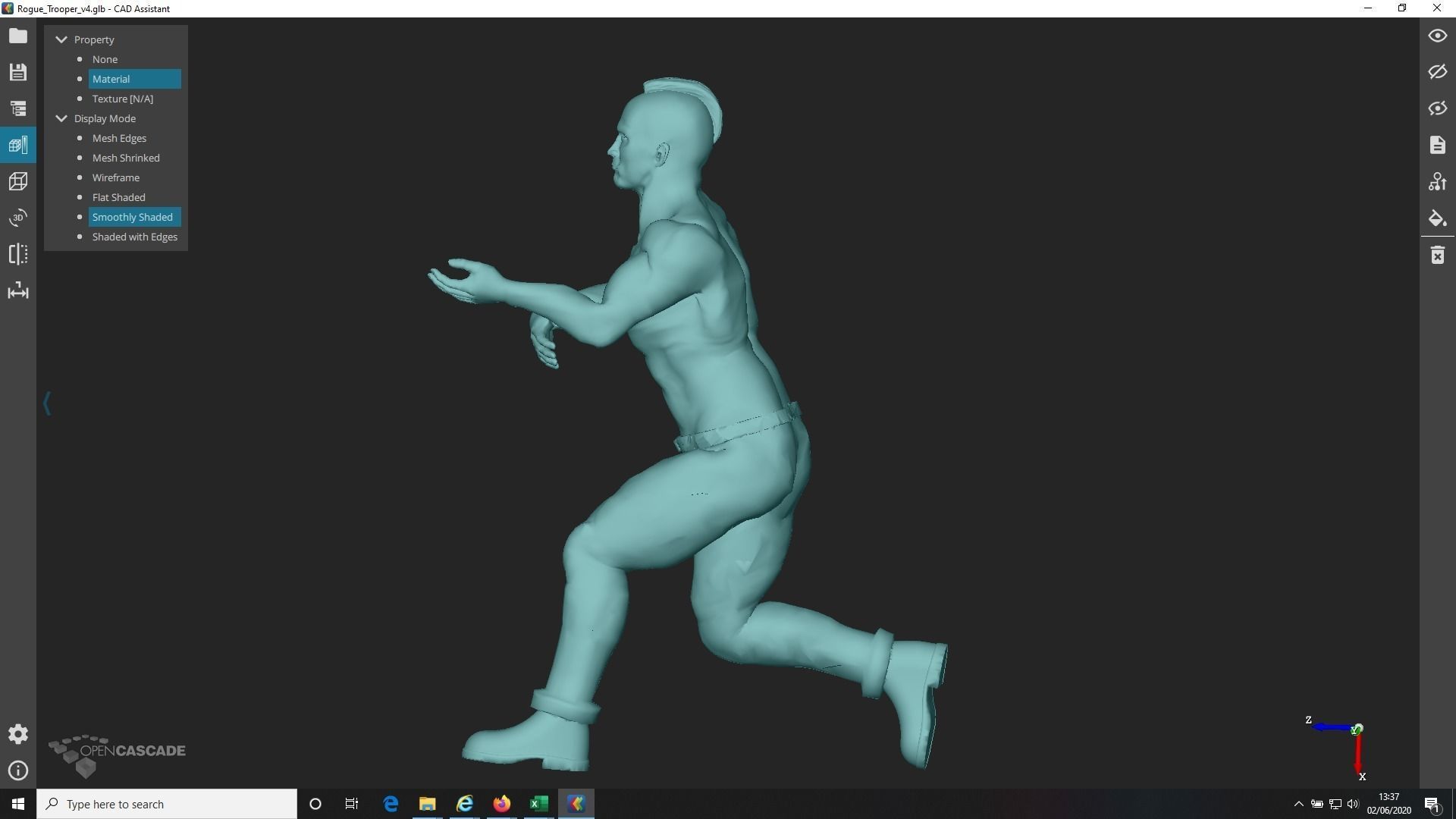This screenshot has height=819, width=1456.
Task: Select Shaded with Edges mode
Action: click(134, 237)
